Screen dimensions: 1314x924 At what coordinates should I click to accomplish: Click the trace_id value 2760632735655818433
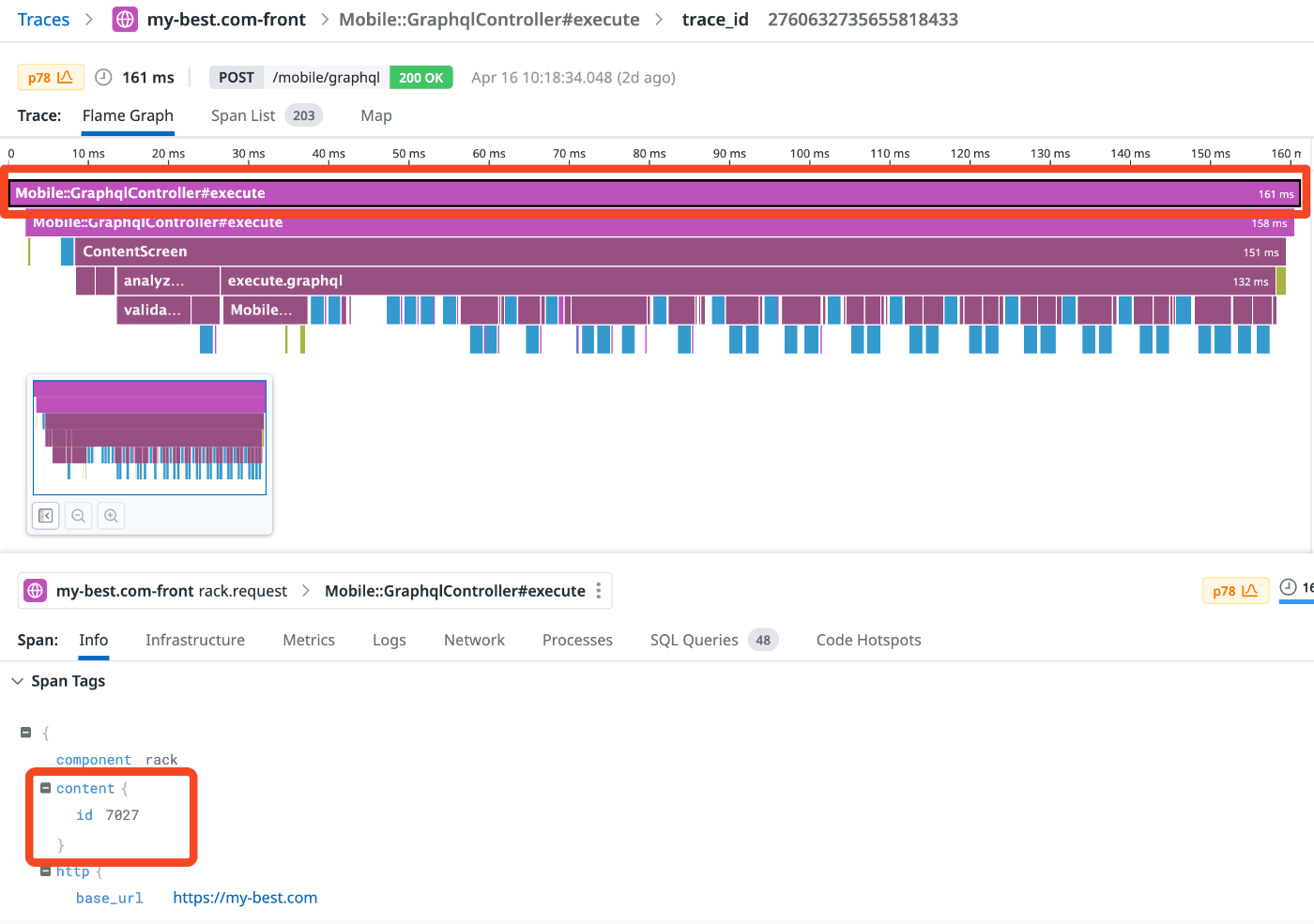pyautogui.click(x=863, y=20)
